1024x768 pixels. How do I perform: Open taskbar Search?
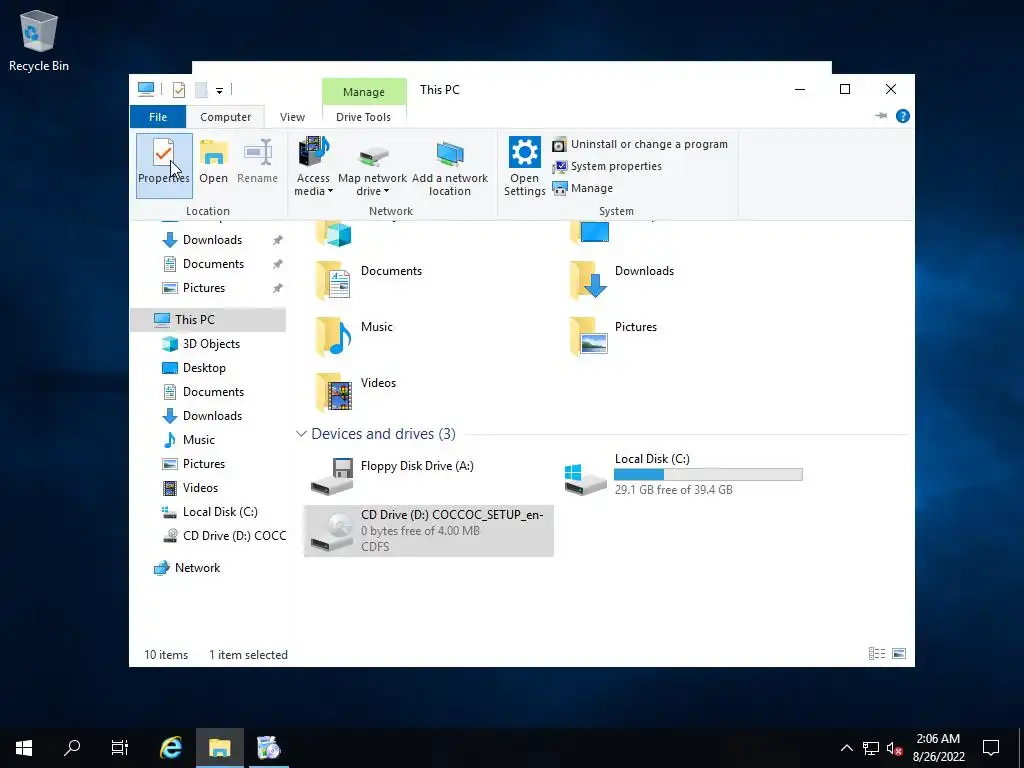tap(72, 748)
